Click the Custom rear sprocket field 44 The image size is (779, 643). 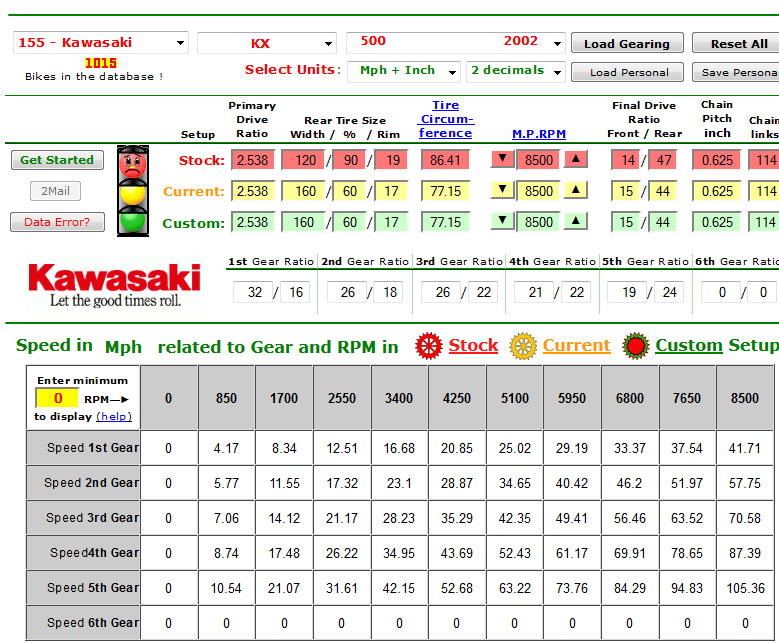pyautogui.click(x=662, y=222)
